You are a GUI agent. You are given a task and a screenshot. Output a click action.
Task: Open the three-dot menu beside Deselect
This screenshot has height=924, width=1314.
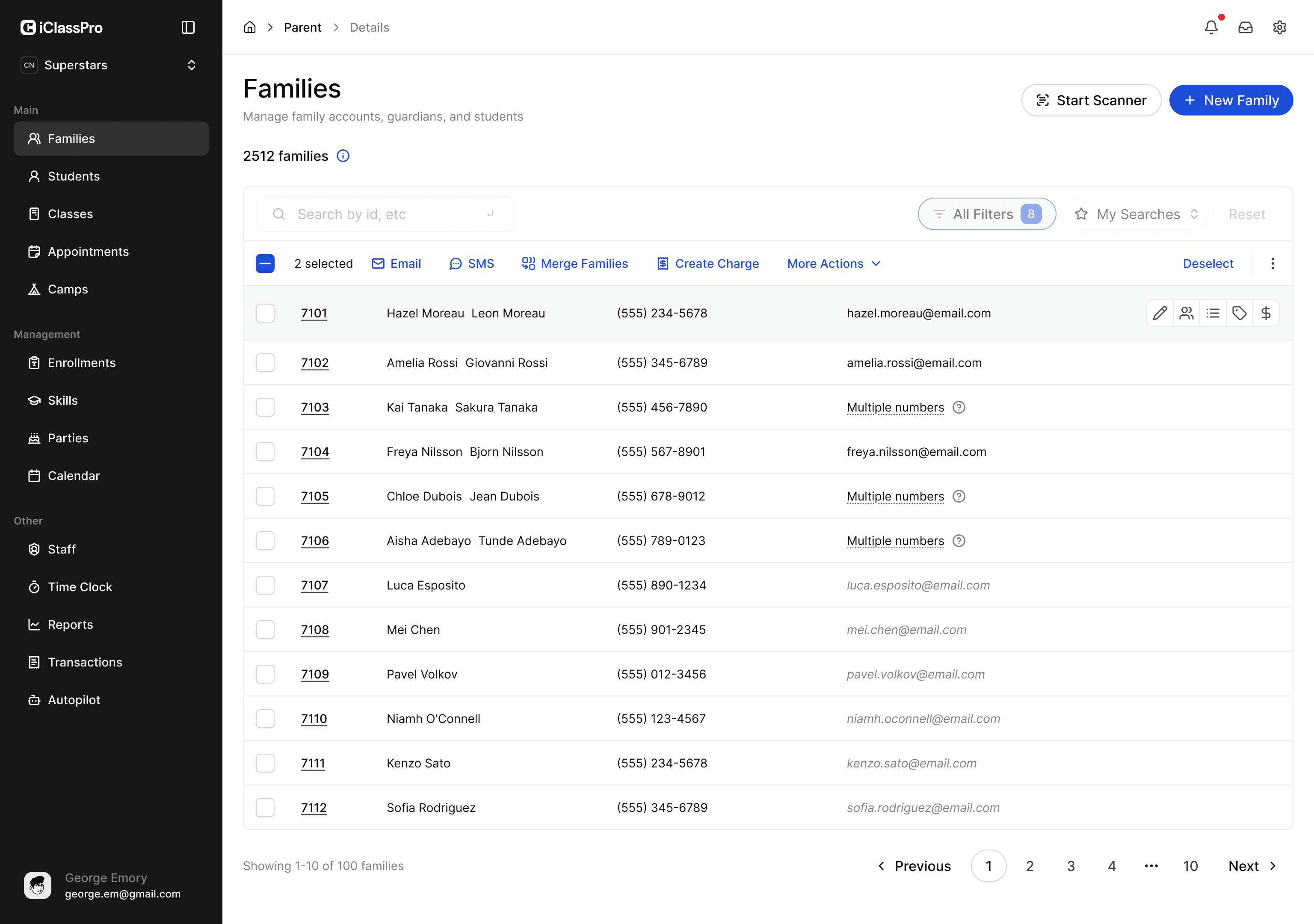tap(1273, 264)
